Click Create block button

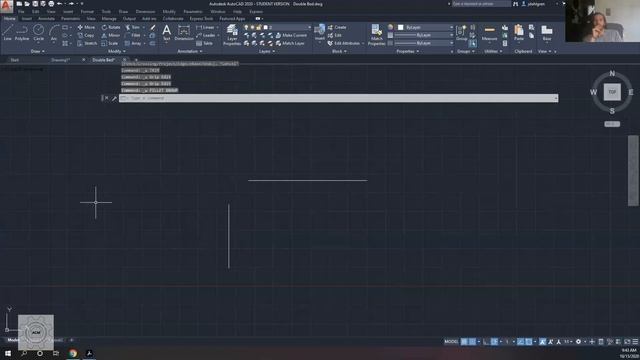pos(337,27)
